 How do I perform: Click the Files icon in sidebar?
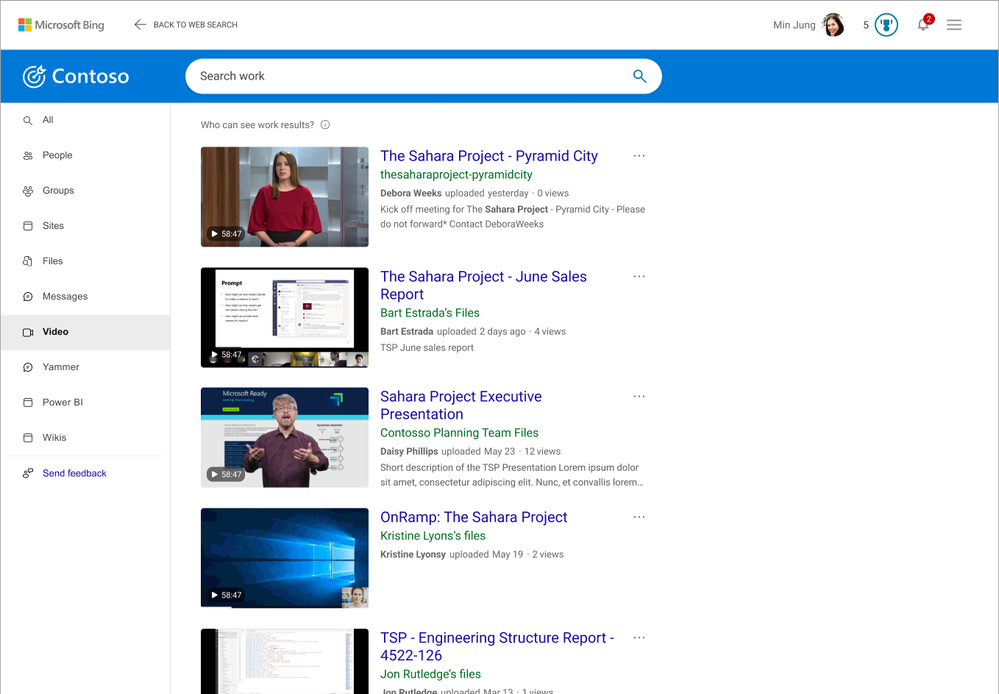click(x=27, y=261)
